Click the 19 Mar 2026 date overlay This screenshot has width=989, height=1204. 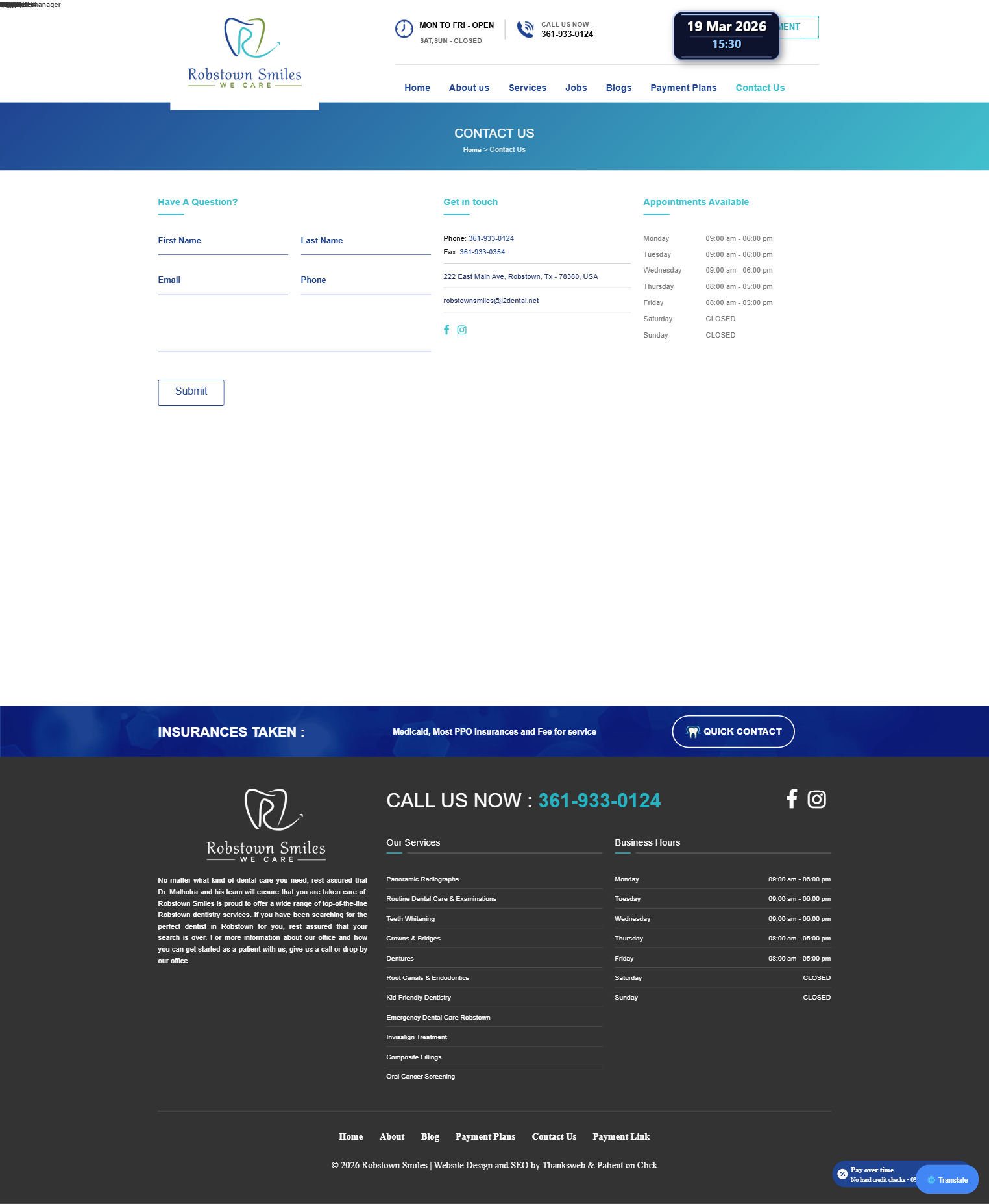tap(726, 36)
